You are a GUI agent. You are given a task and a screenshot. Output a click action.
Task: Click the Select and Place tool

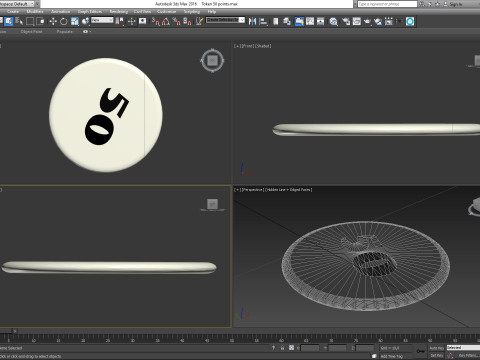(x=85, y=22)
